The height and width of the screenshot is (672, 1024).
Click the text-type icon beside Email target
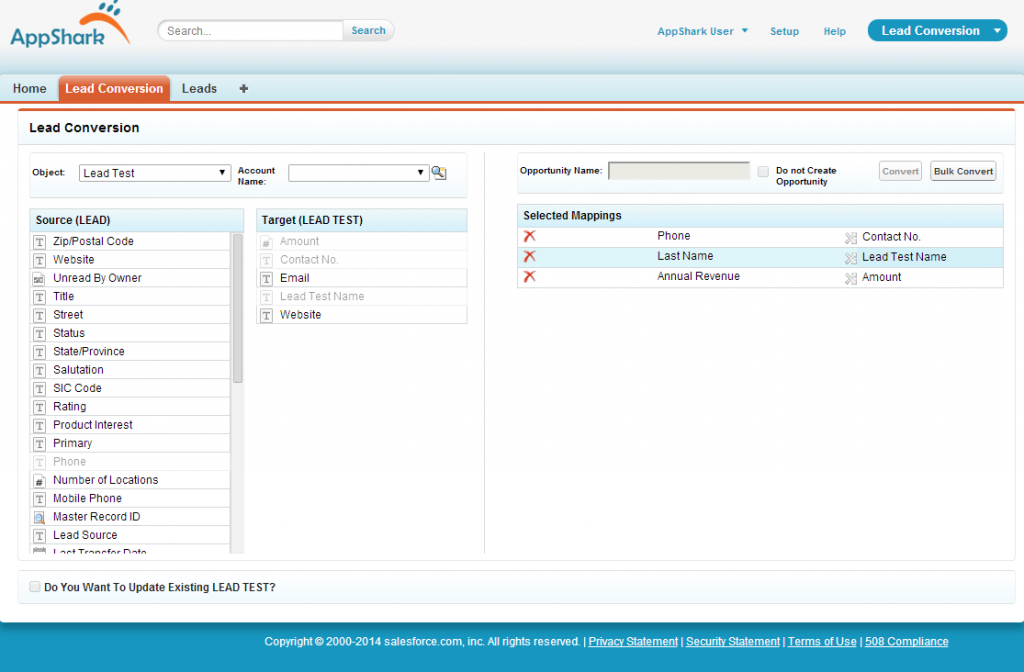pos(266,278)
